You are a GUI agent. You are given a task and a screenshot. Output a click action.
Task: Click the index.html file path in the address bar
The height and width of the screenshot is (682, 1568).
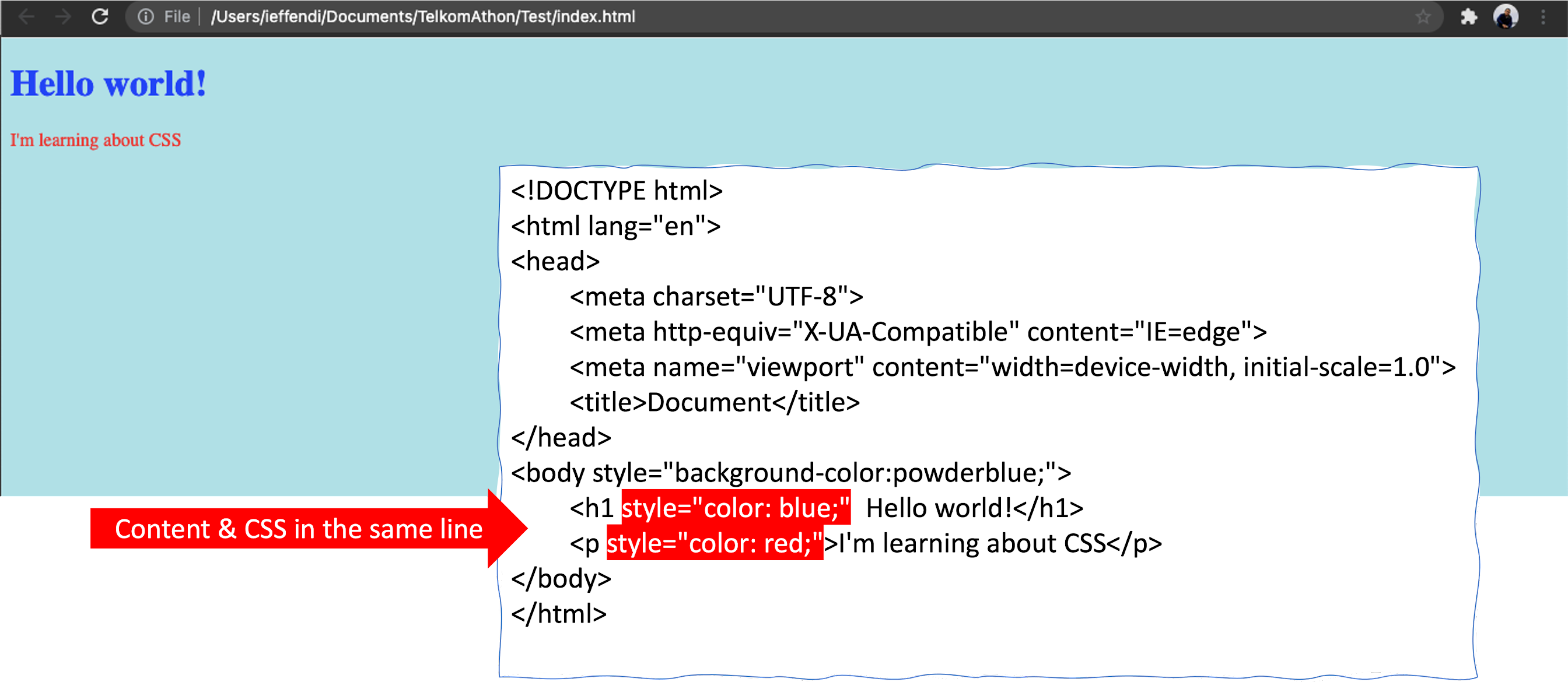click(x=422, y=16)
